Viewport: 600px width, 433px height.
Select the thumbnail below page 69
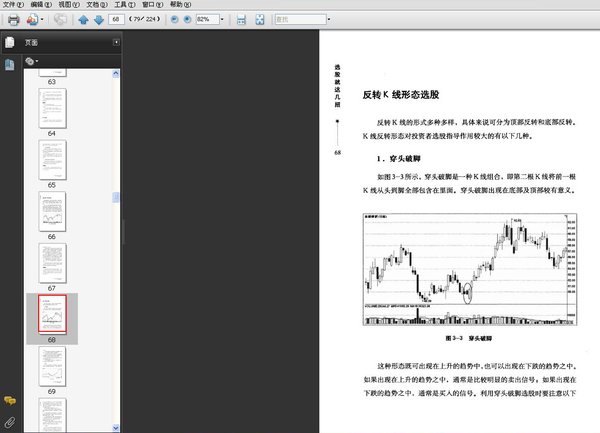click(52, 415)
